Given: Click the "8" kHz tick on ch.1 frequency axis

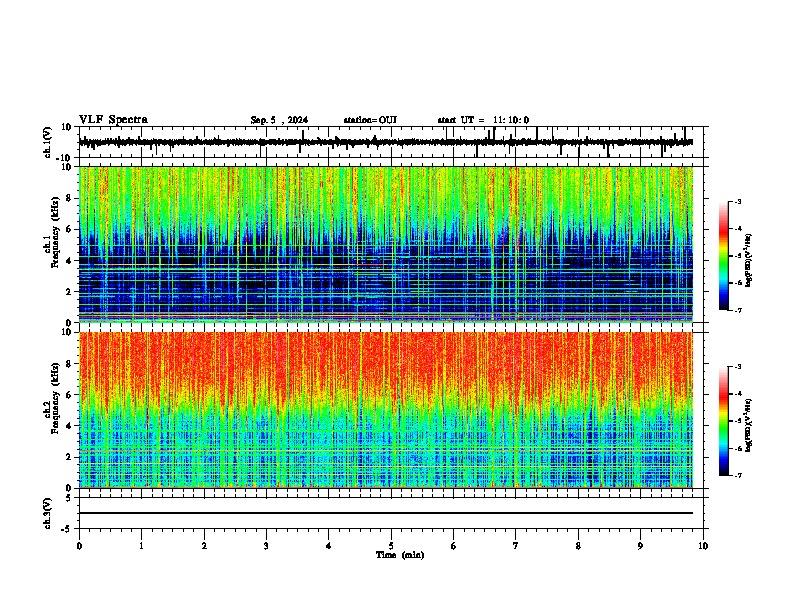Looking at the screenshot, I should point(70,198).
